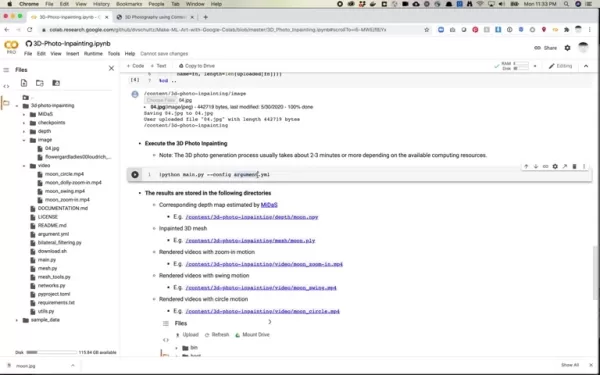
Task: Add a new Code cell
Action: coord(135,66)
